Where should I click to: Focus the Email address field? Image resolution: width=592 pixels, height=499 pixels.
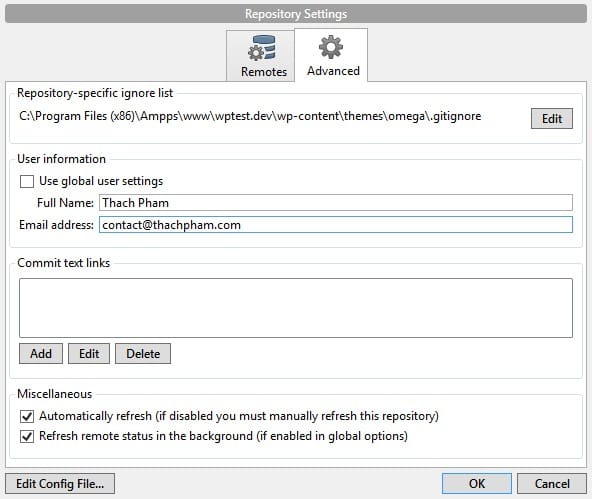[x=336, y=225]
